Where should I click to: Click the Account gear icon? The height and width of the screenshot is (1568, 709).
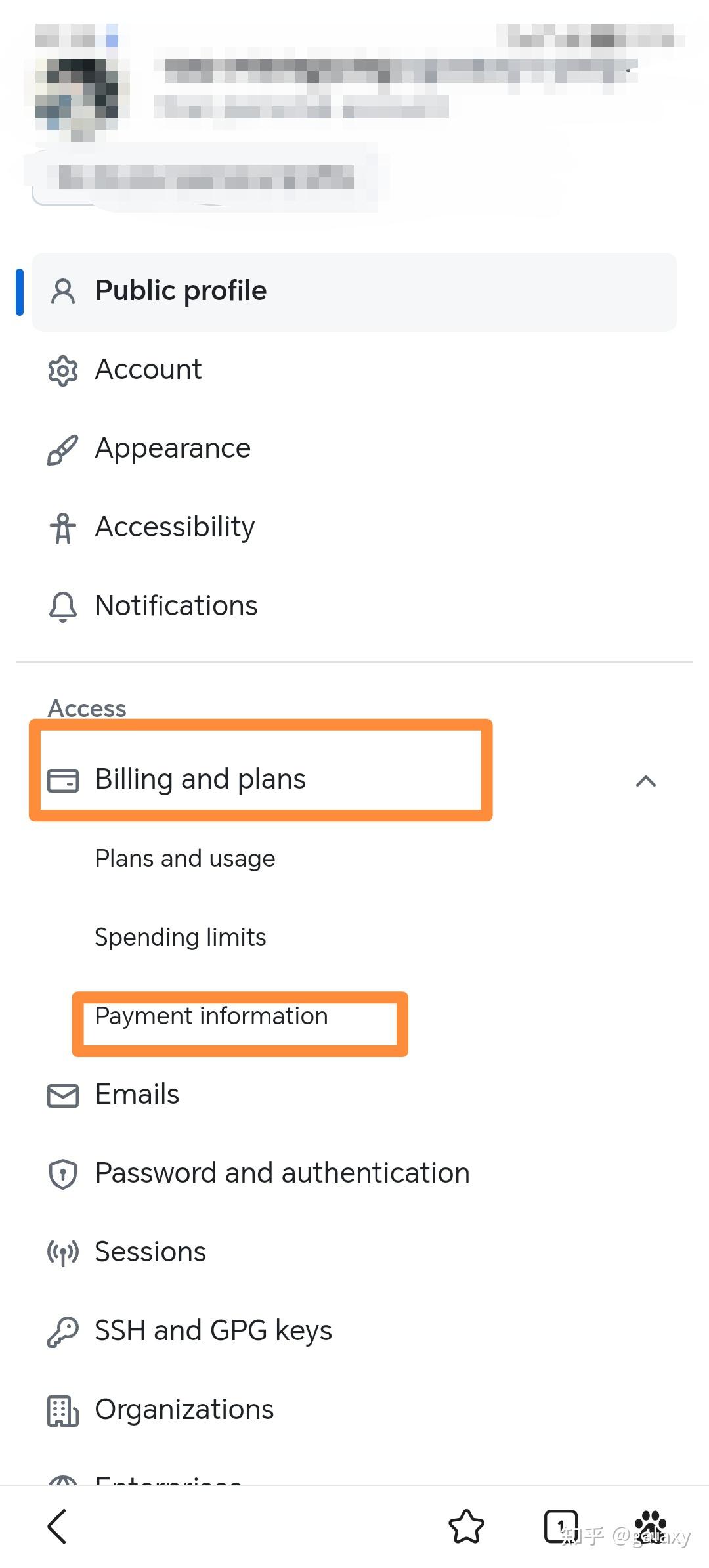63,371
